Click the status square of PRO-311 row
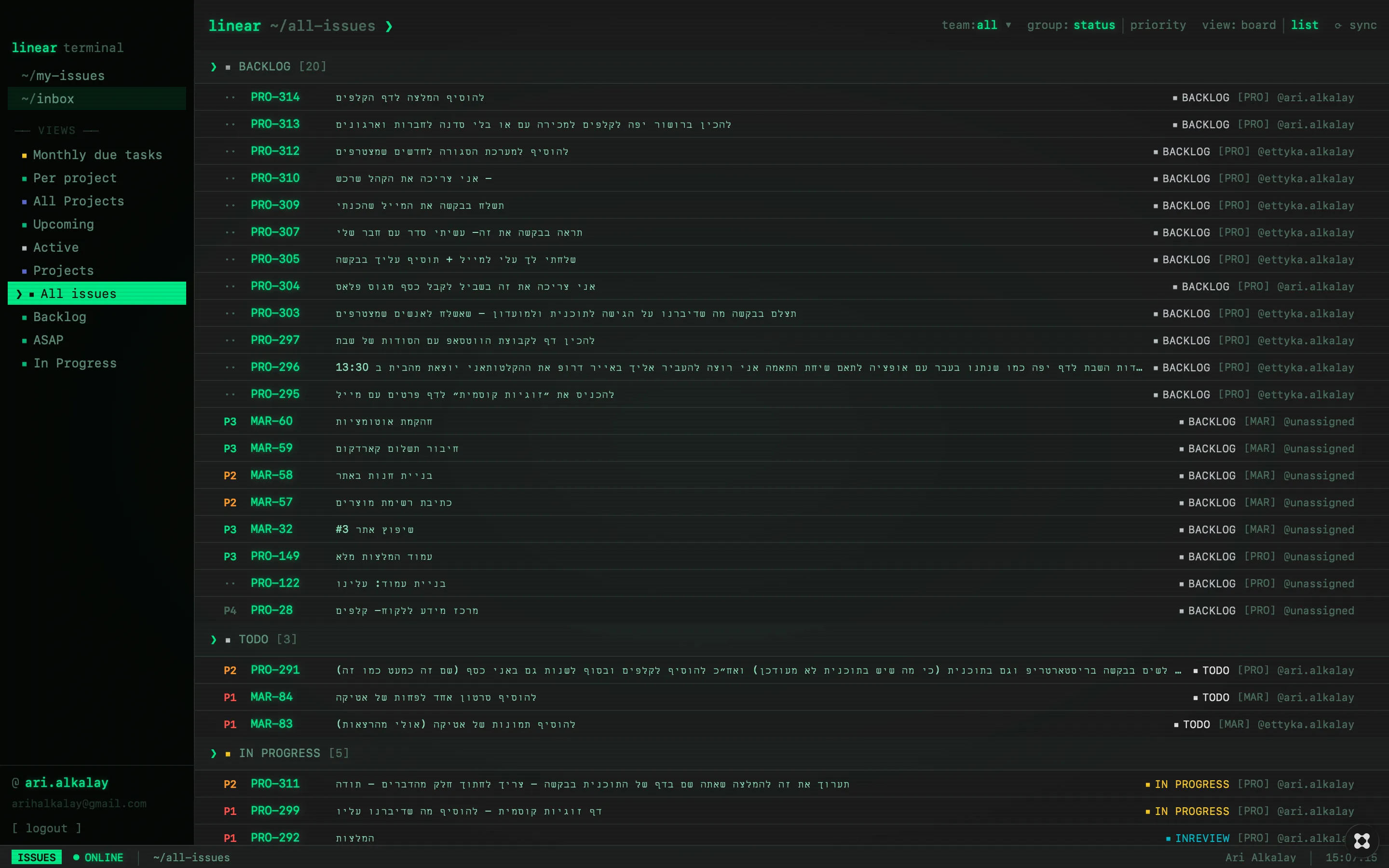Screen dimensions: 1389x868 pos(1148,785)
